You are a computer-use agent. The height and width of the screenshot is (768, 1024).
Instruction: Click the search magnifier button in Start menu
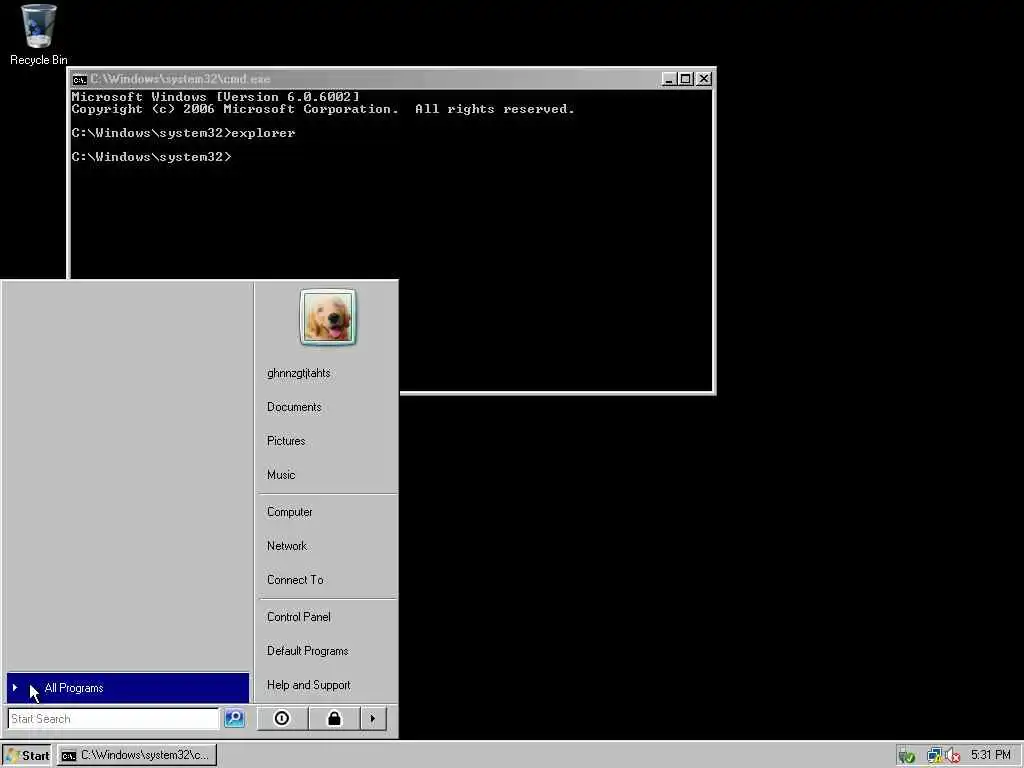click(x=234, y=718)
